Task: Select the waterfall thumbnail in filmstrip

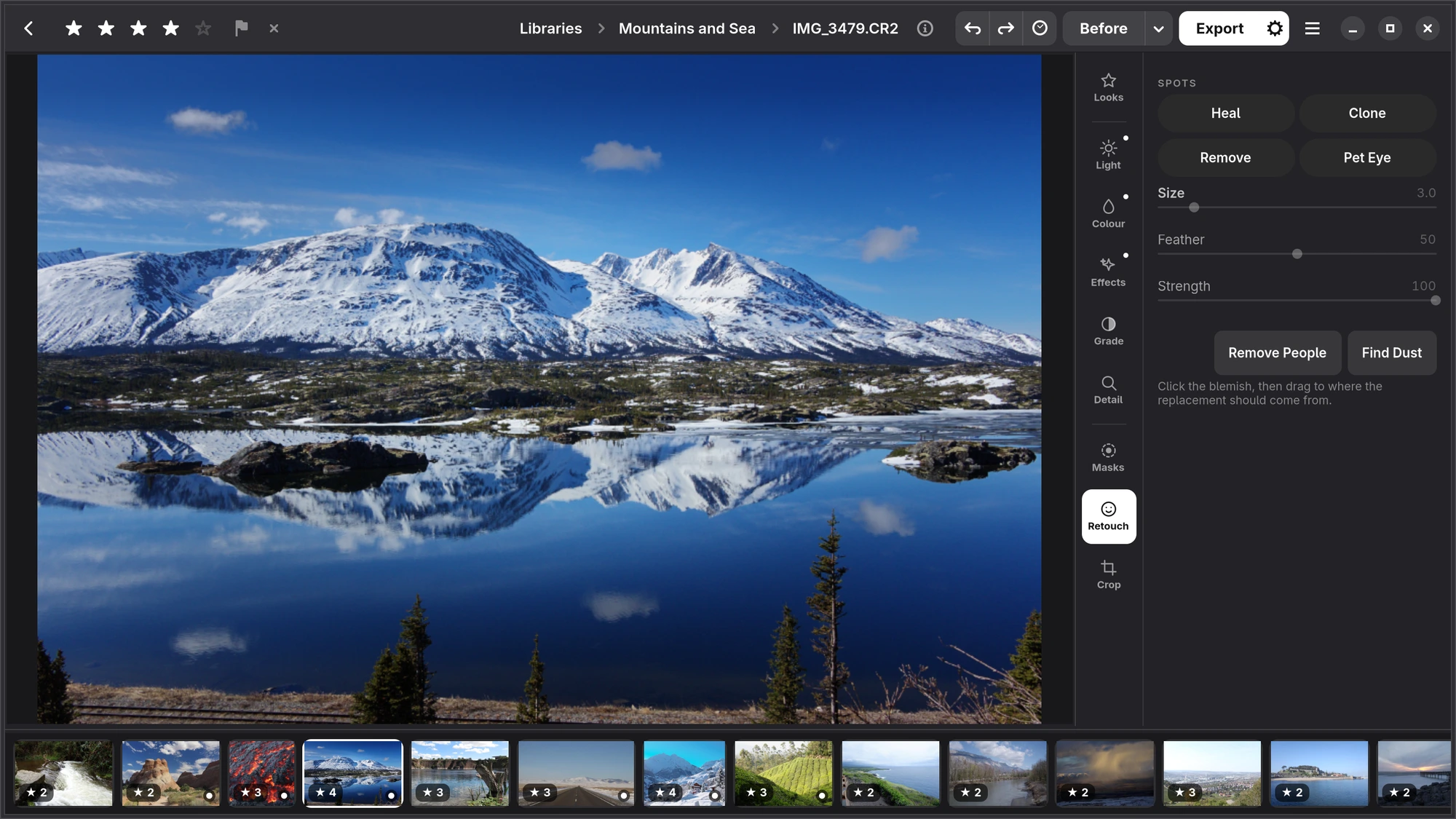Action: (63, 773)
